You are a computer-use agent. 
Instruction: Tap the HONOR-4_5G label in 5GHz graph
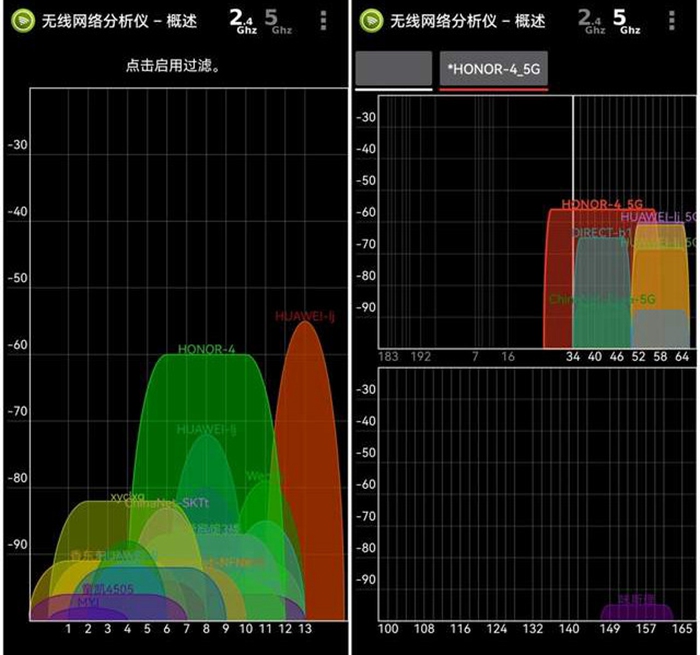(602, 204)
